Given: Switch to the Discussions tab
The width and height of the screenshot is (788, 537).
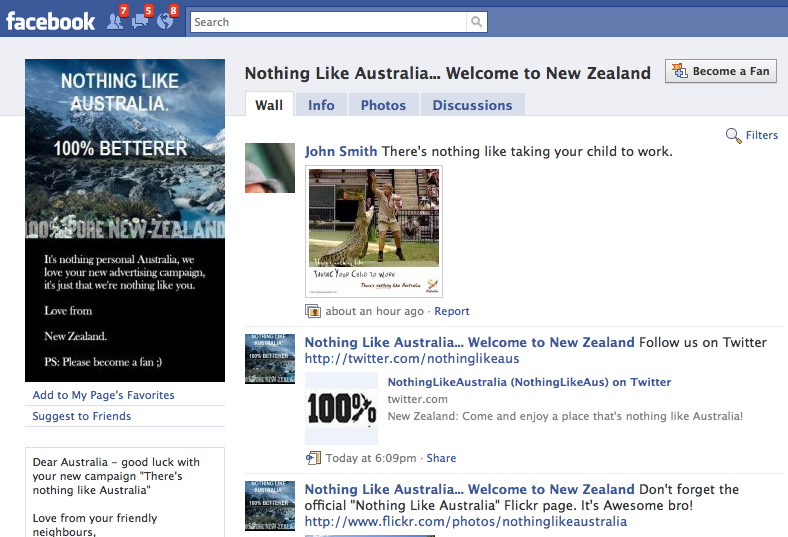Looking at the screenshot, I should (x=472, y=105).
